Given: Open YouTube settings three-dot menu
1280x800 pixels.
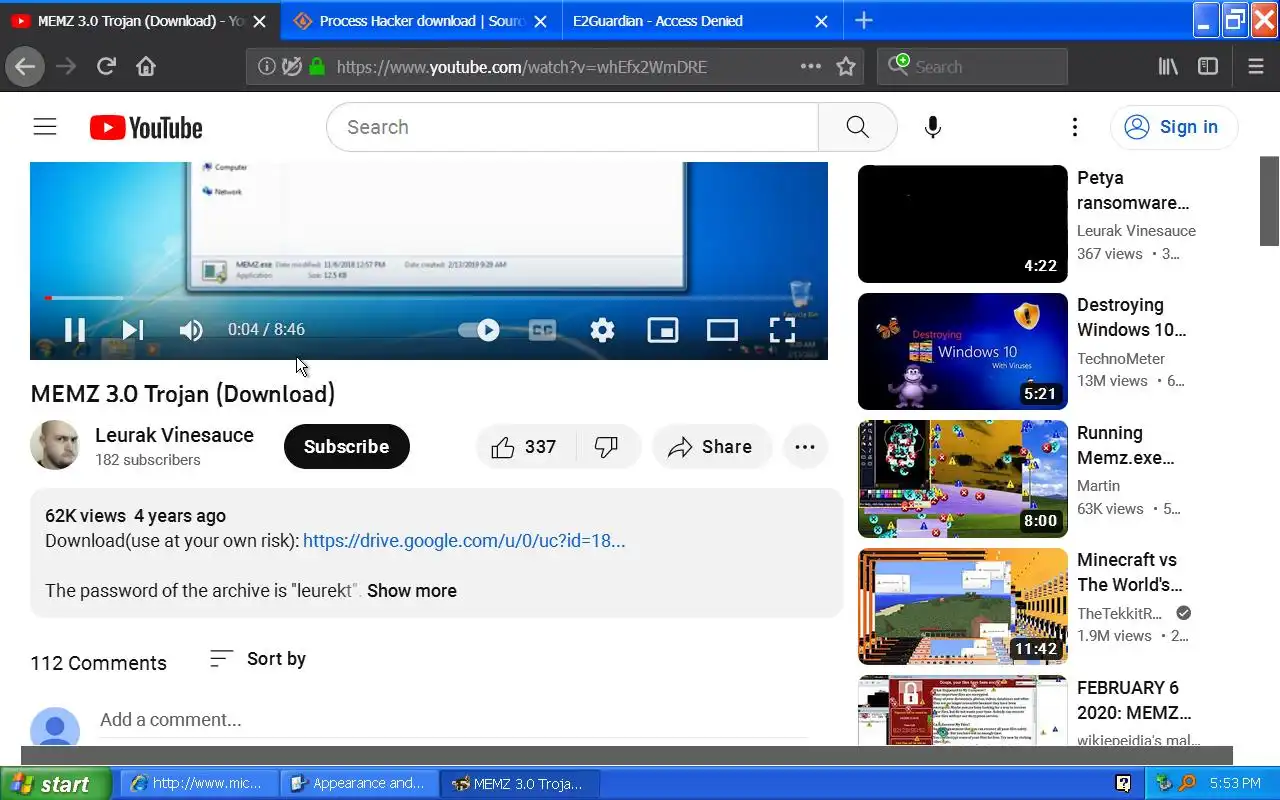Looking at the screenshot, I should [x=1075, y=127].
